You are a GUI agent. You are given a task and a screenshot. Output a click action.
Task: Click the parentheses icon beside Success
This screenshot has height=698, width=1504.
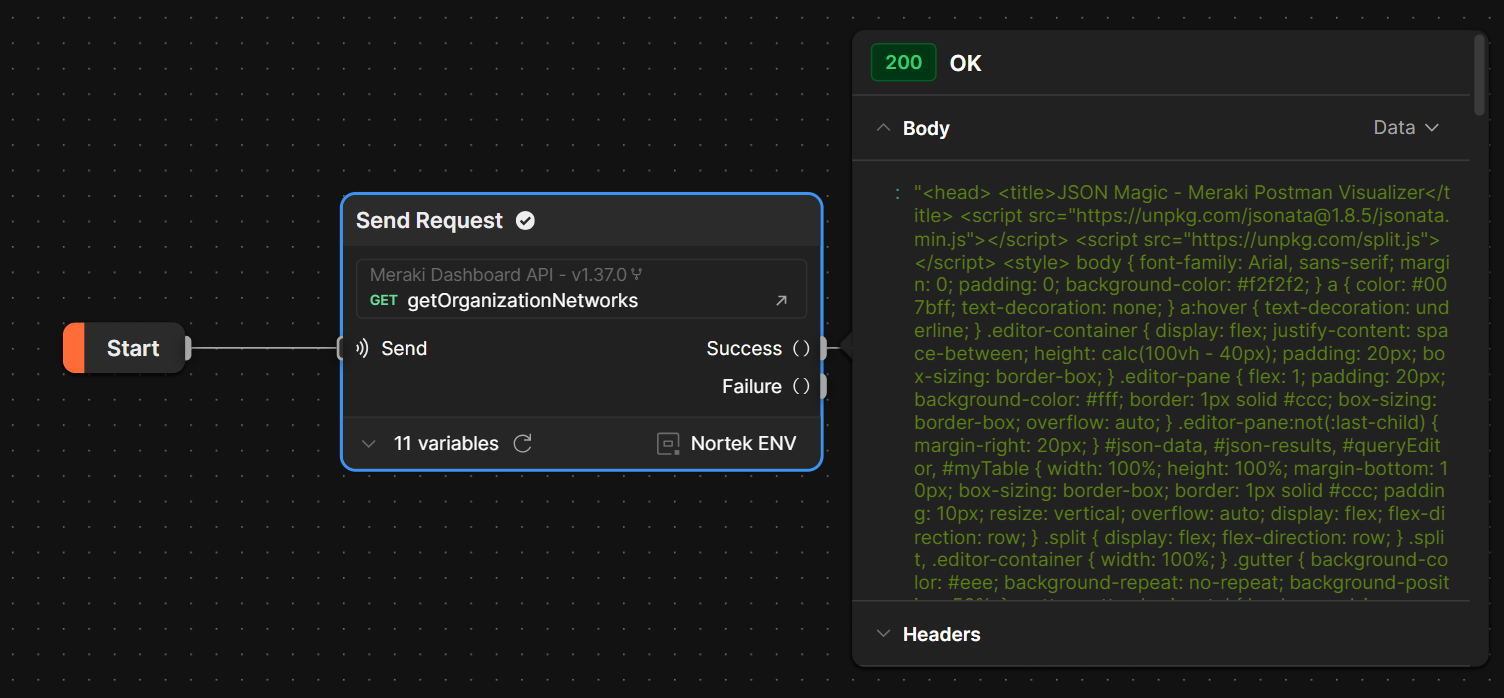point(801,348)
